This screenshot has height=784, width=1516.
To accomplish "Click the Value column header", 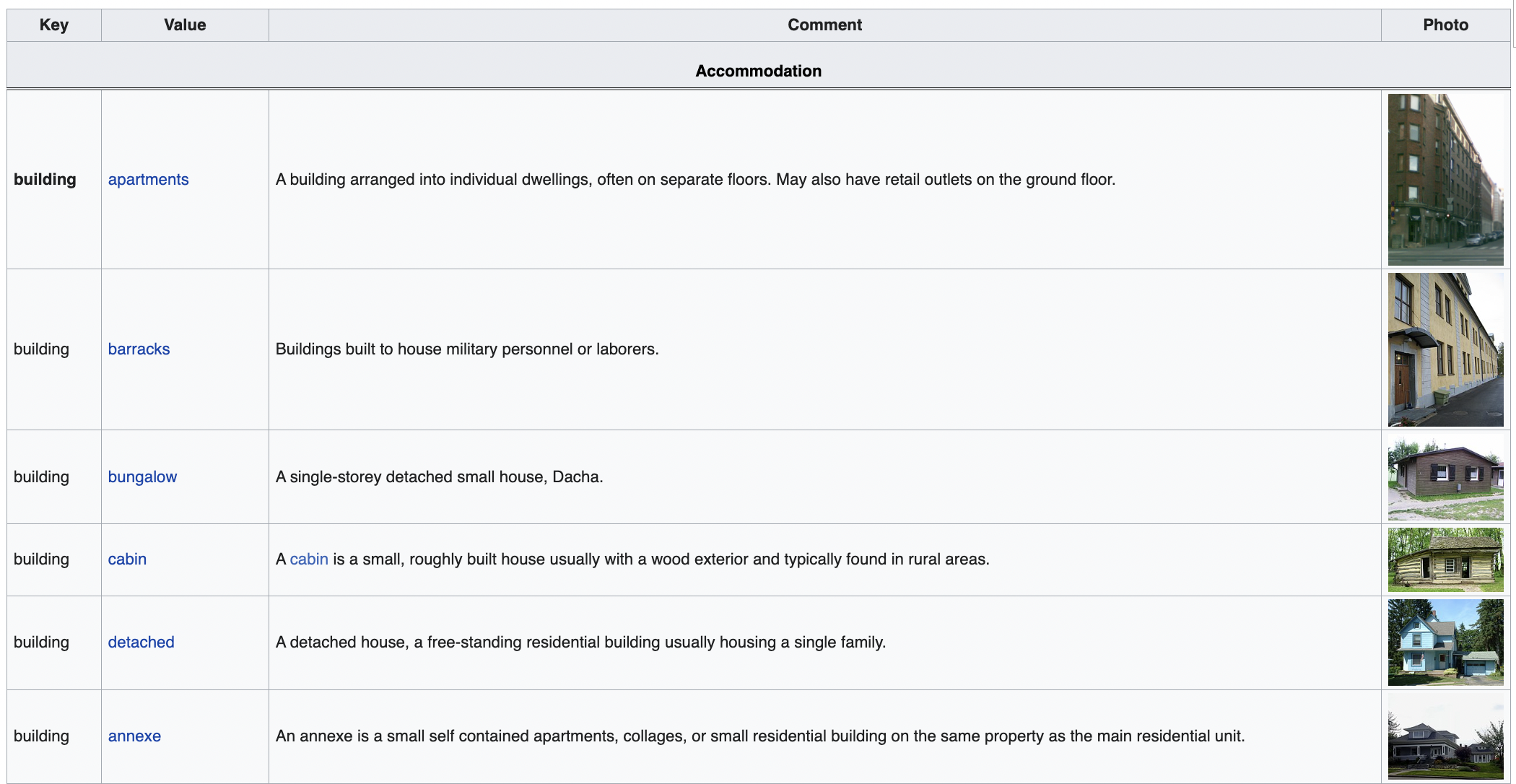I will (185, 25).
